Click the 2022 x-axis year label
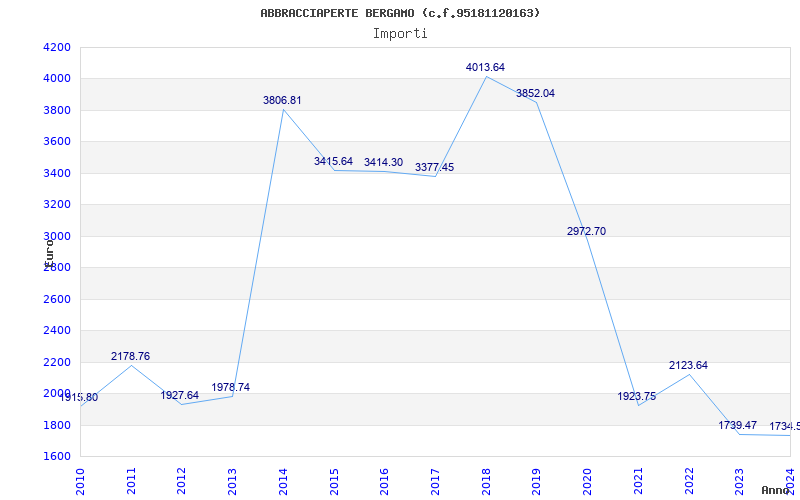Screen dimensions: 800x500 pyautogui.click(x=689, y=481)
